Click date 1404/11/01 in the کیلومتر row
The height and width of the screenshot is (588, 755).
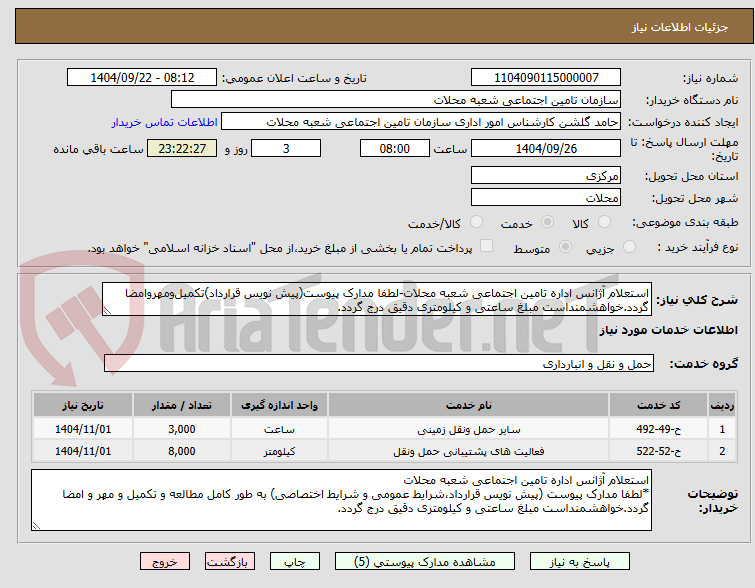(x=83, y=451)
